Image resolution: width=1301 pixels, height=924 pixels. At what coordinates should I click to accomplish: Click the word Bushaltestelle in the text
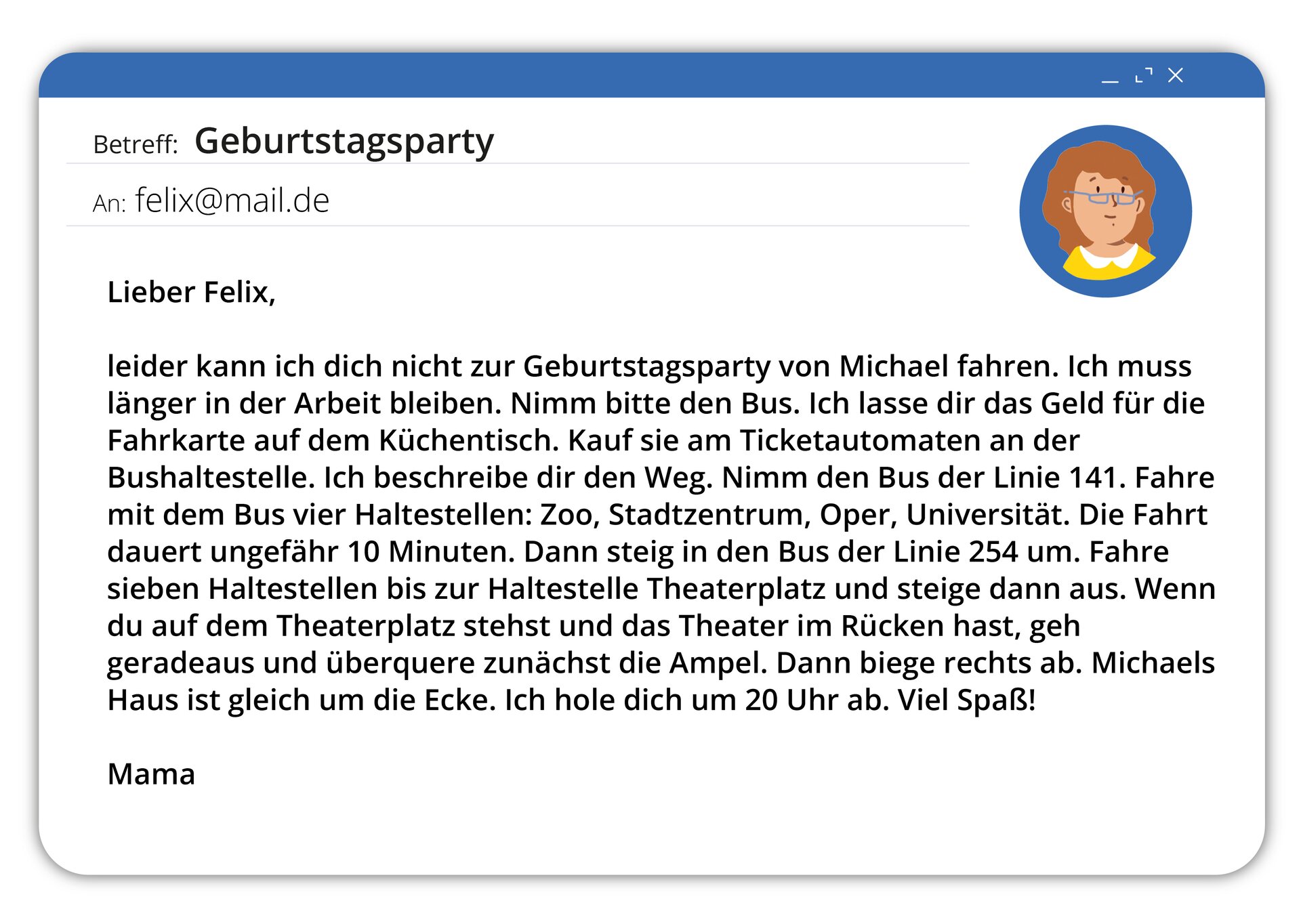click(x=211, y=478)
